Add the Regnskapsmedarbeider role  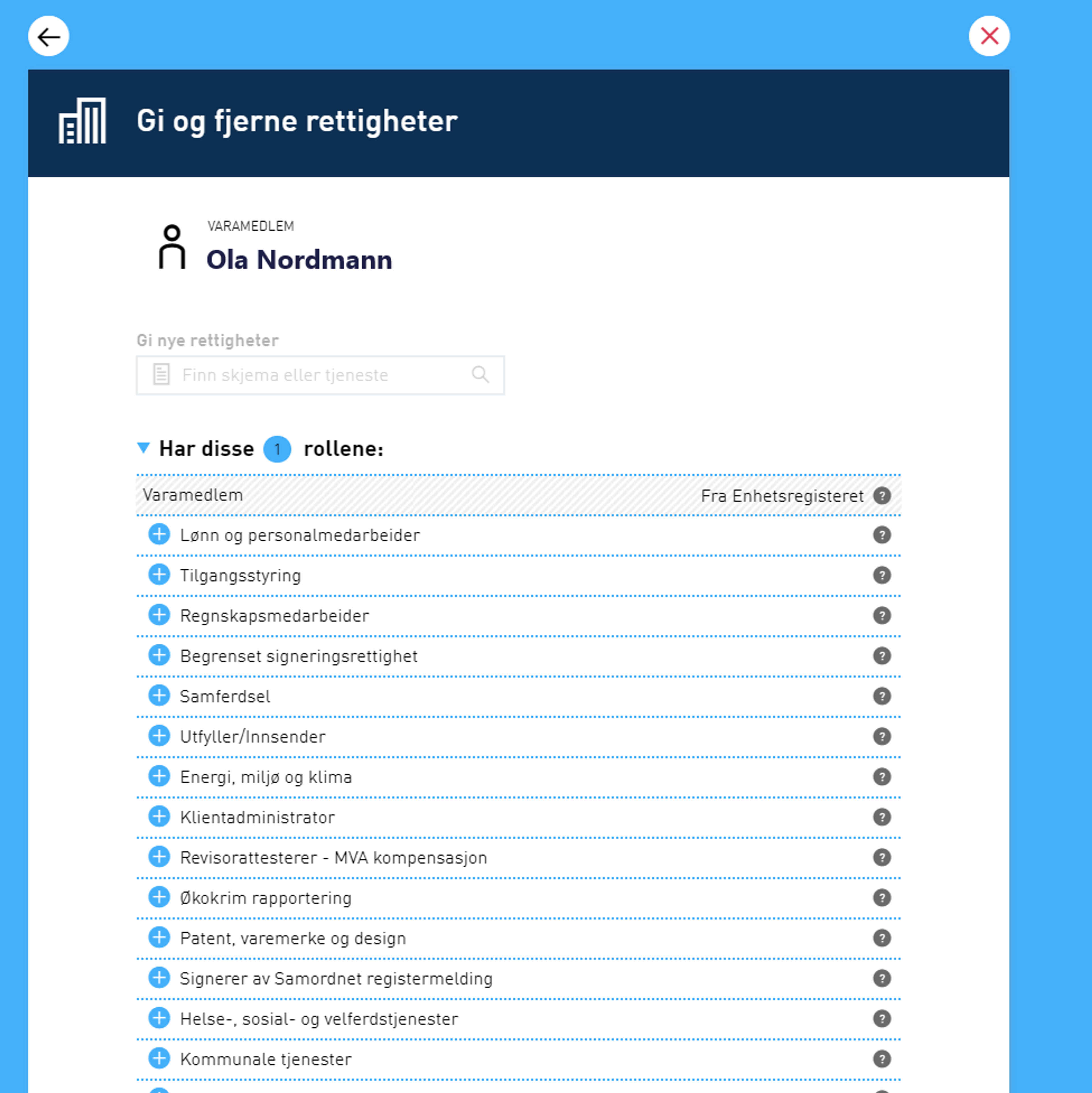pyautogui.click(x=159, y=615)
